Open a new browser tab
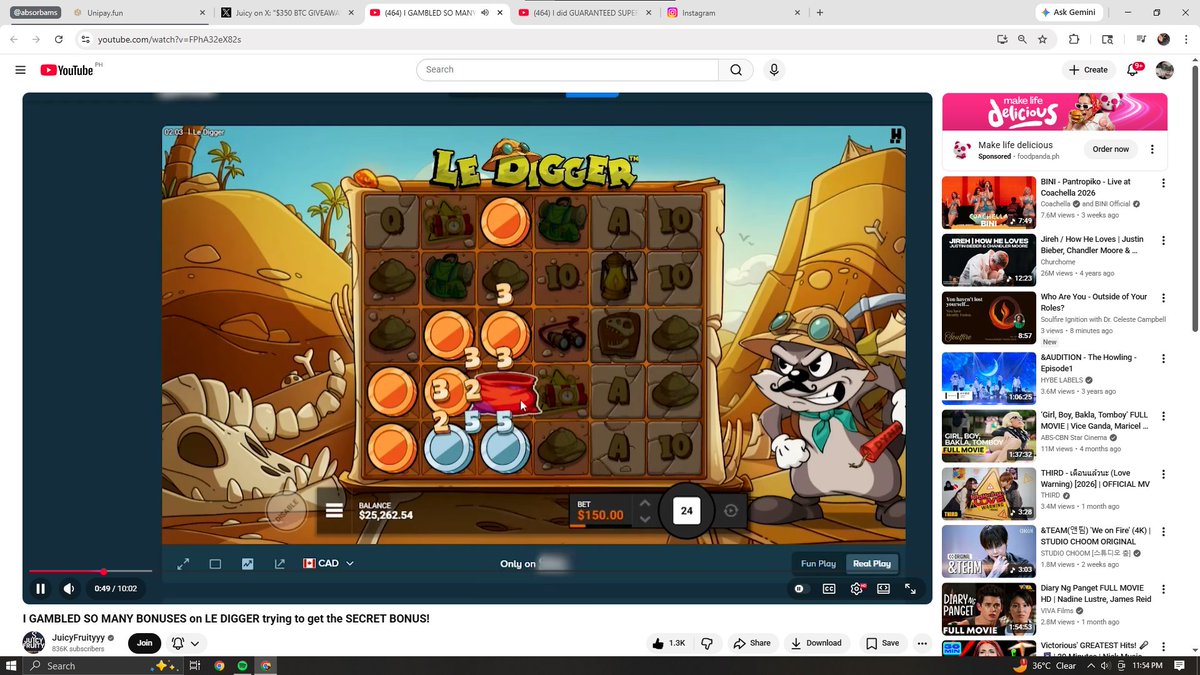The height and width of the screenshot is (675, 1200). 820,13
